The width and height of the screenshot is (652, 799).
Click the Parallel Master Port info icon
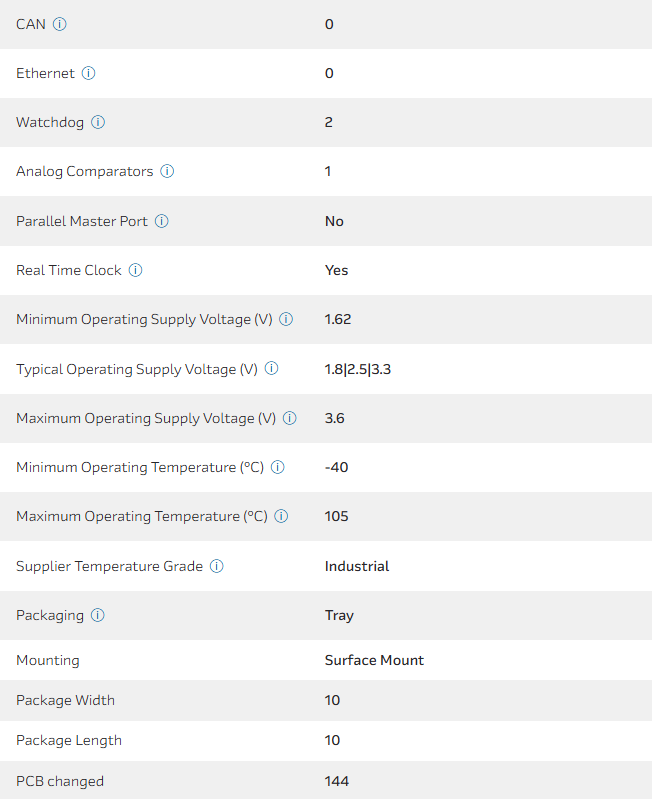point(161,221)
